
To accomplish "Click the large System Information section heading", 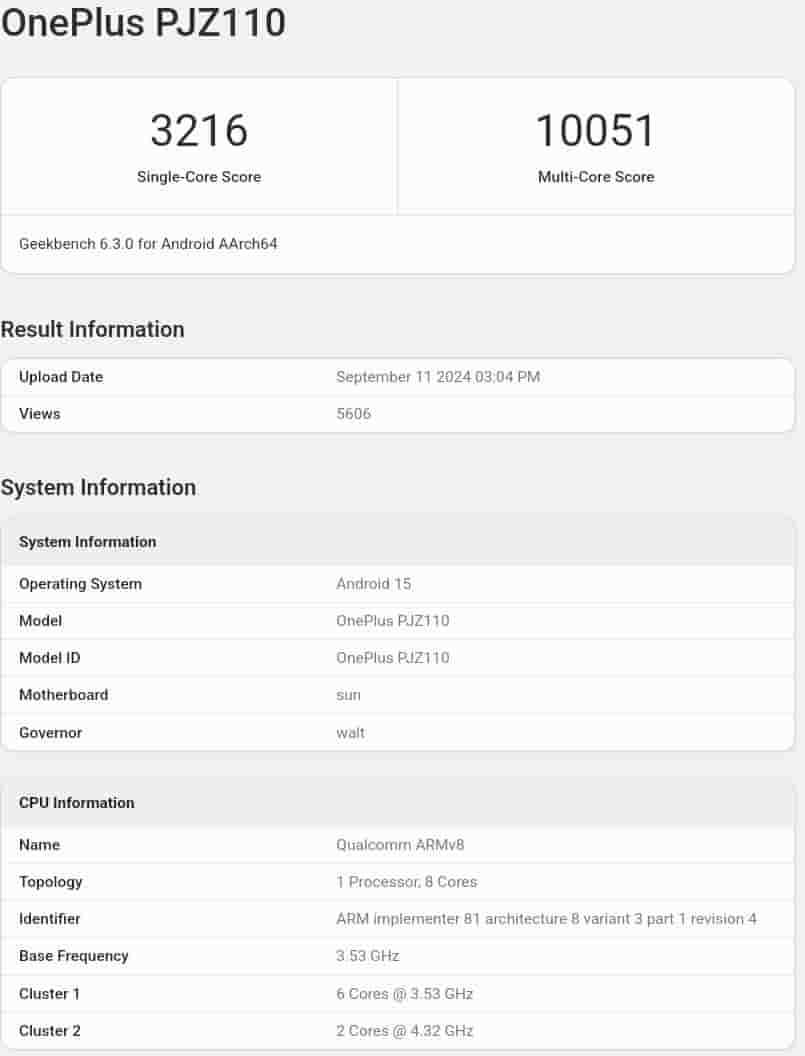I will click(98, 487).
